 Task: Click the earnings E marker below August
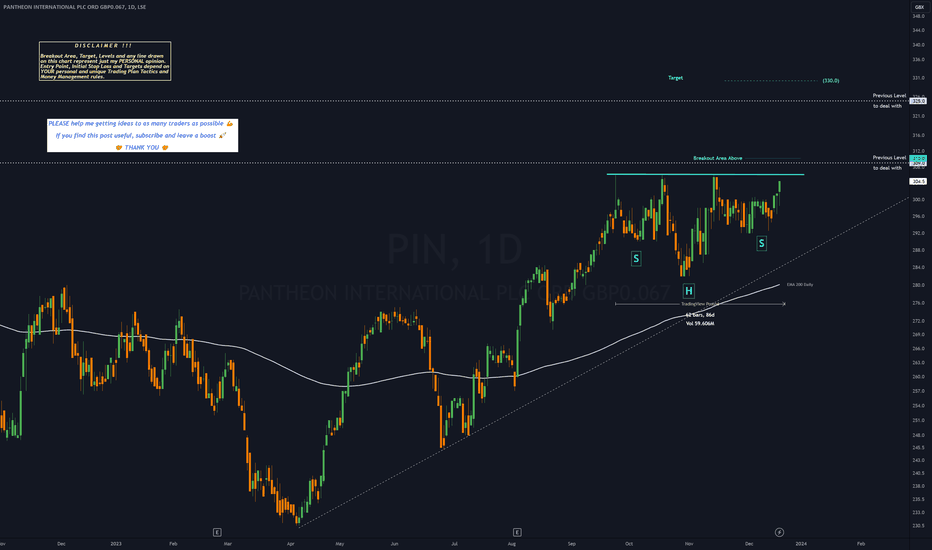517,532
